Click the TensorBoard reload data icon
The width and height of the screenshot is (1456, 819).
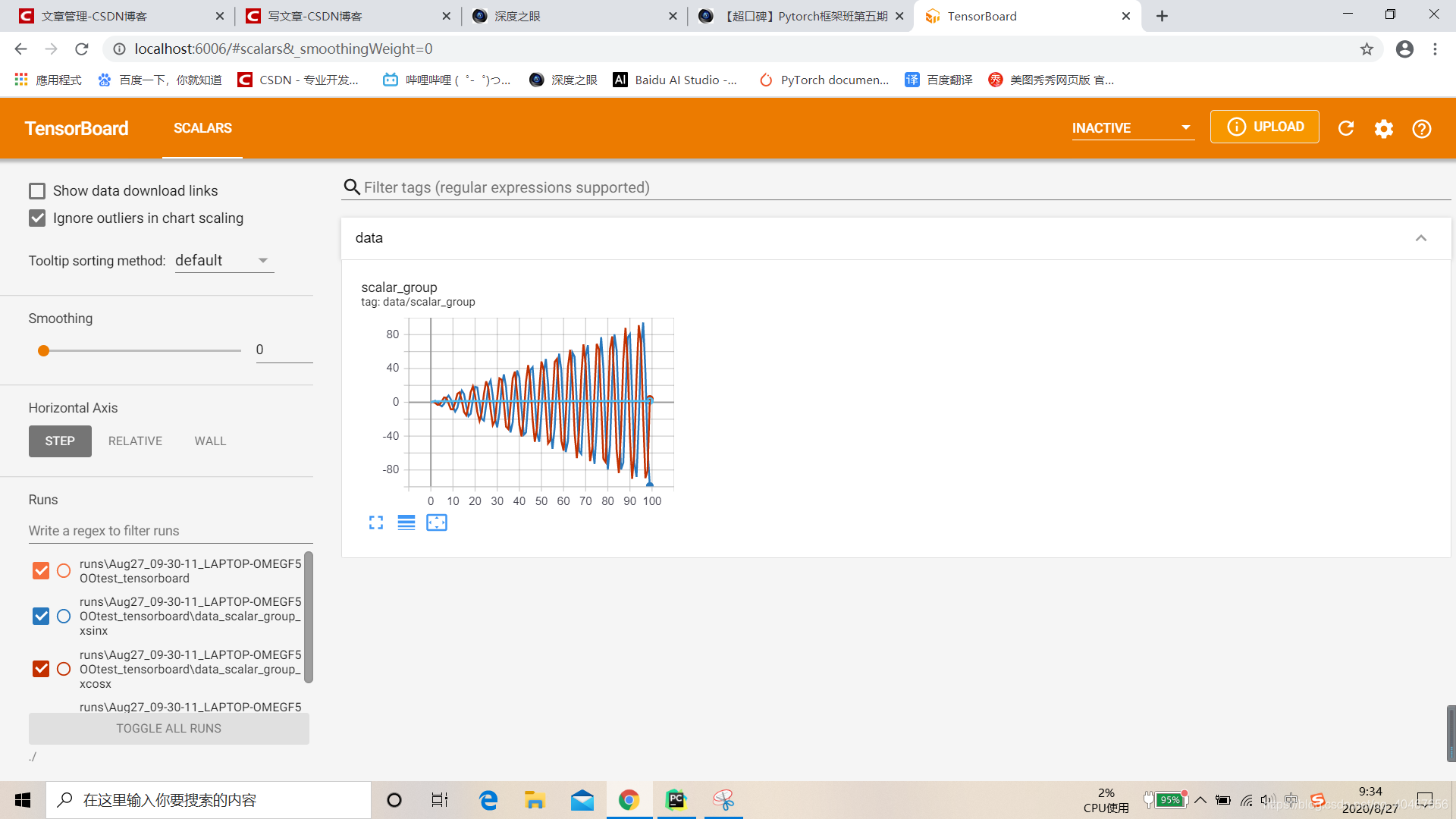(x=1346, y=128)
